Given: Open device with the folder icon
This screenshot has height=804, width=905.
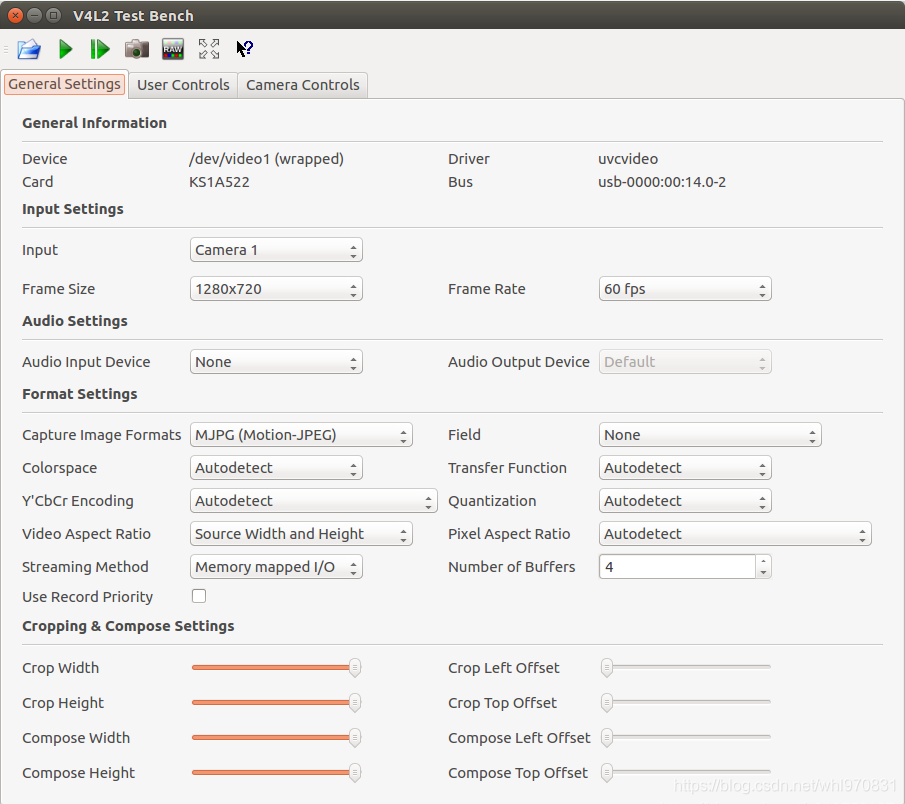Looking at the screenshot, I should [29, 49].
